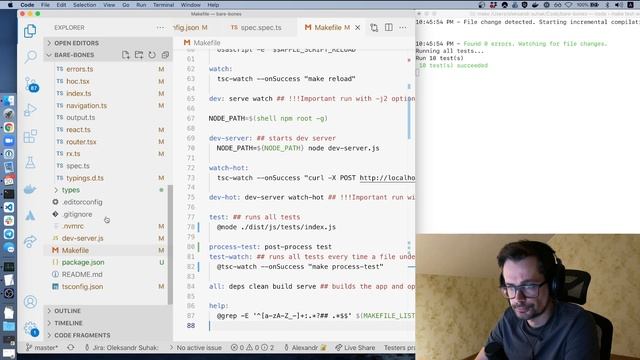Open Source Control view with 87 badge
This screenshot has height=360, width=640.
point(31,84)
